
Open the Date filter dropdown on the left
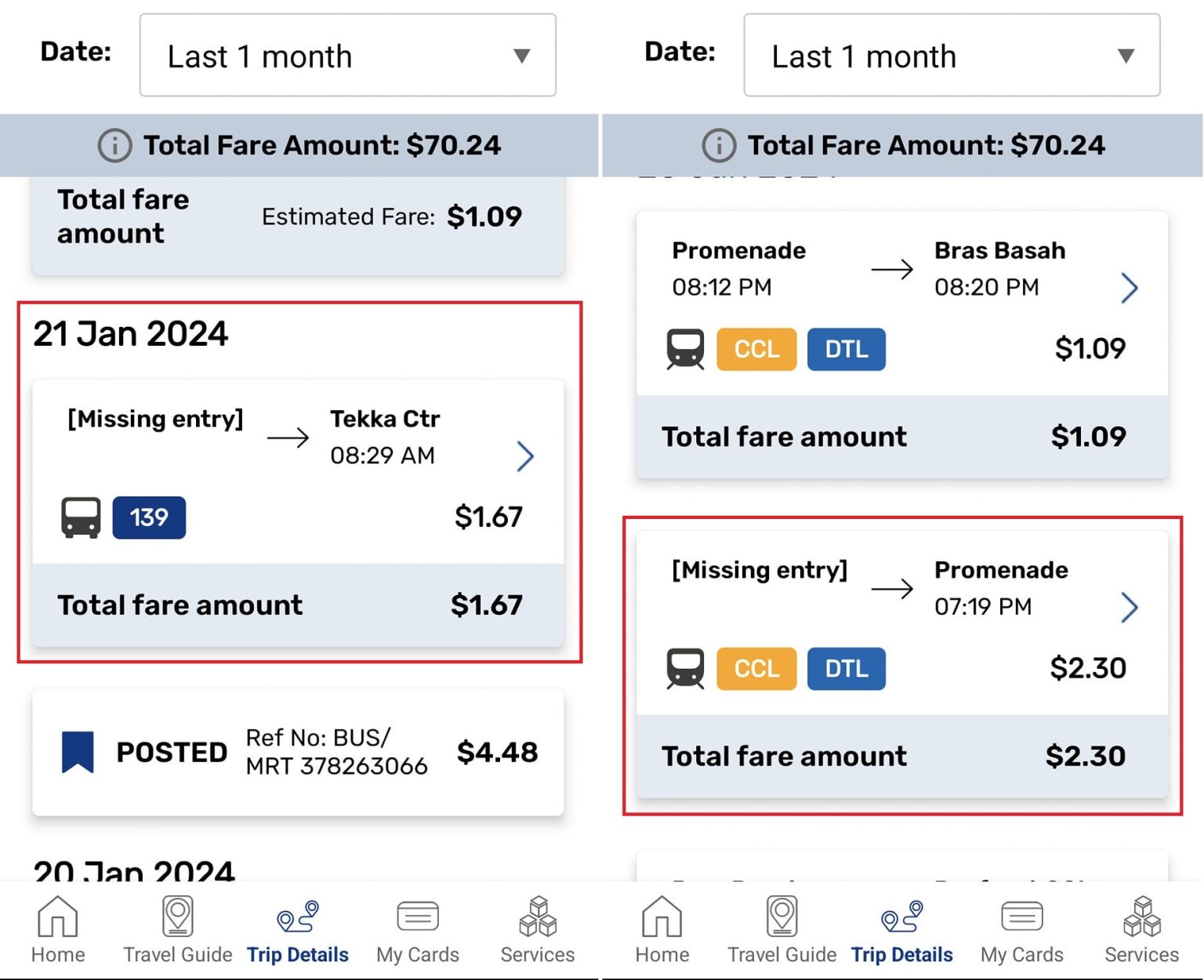[347, 55]
